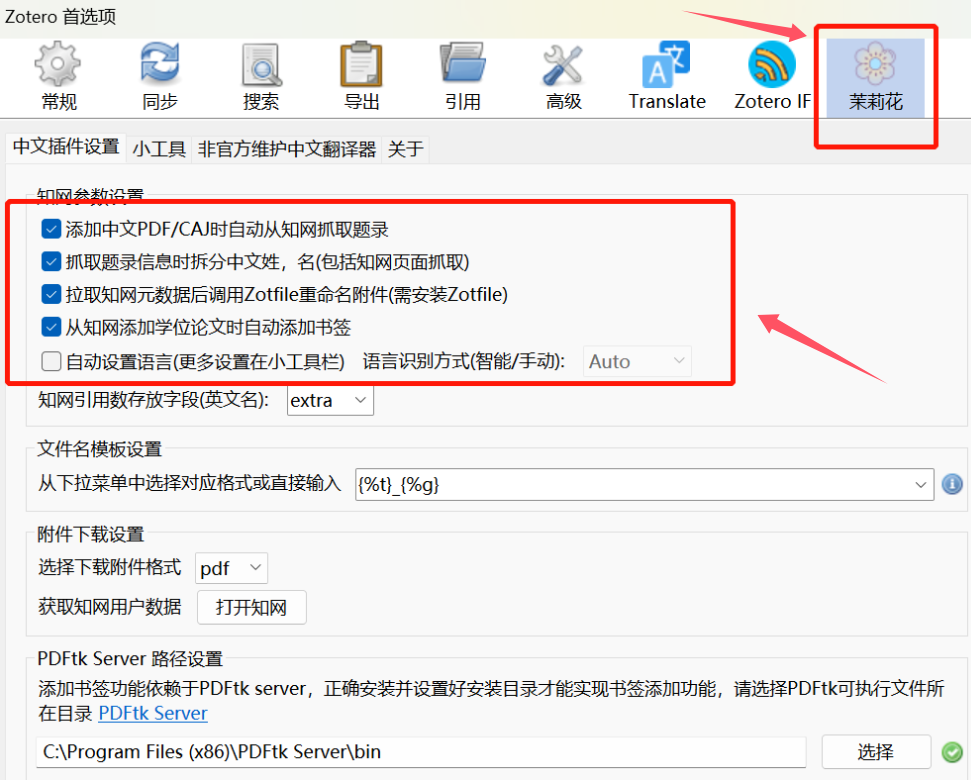The width and height of the screenshot is (971, 780).
Task: Toggle 抓取题录信息时拆分中文姓,名 checkbox
Action: click(x=51, y=262)
